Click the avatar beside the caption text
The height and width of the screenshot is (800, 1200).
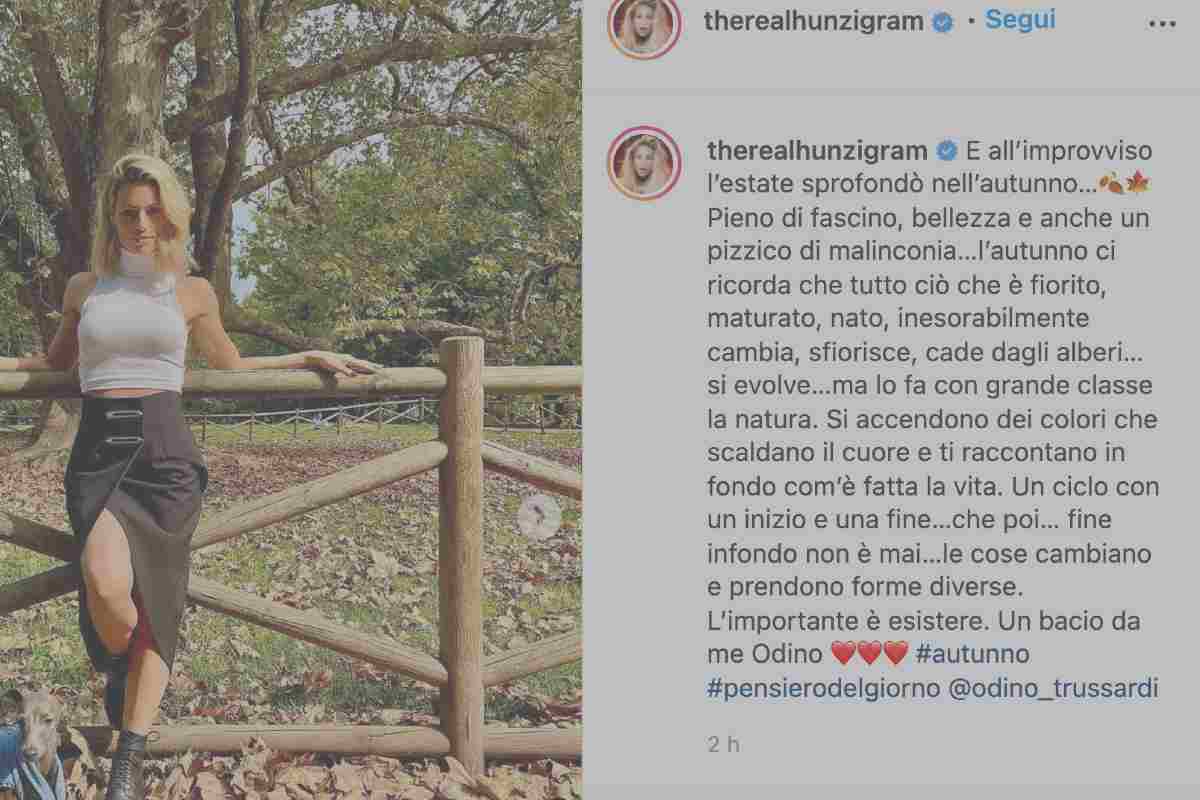coord(644,162)
